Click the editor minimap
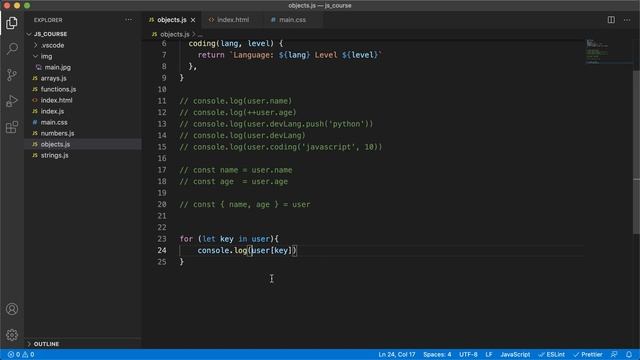 pyautogui.click(x=608, y=51)
